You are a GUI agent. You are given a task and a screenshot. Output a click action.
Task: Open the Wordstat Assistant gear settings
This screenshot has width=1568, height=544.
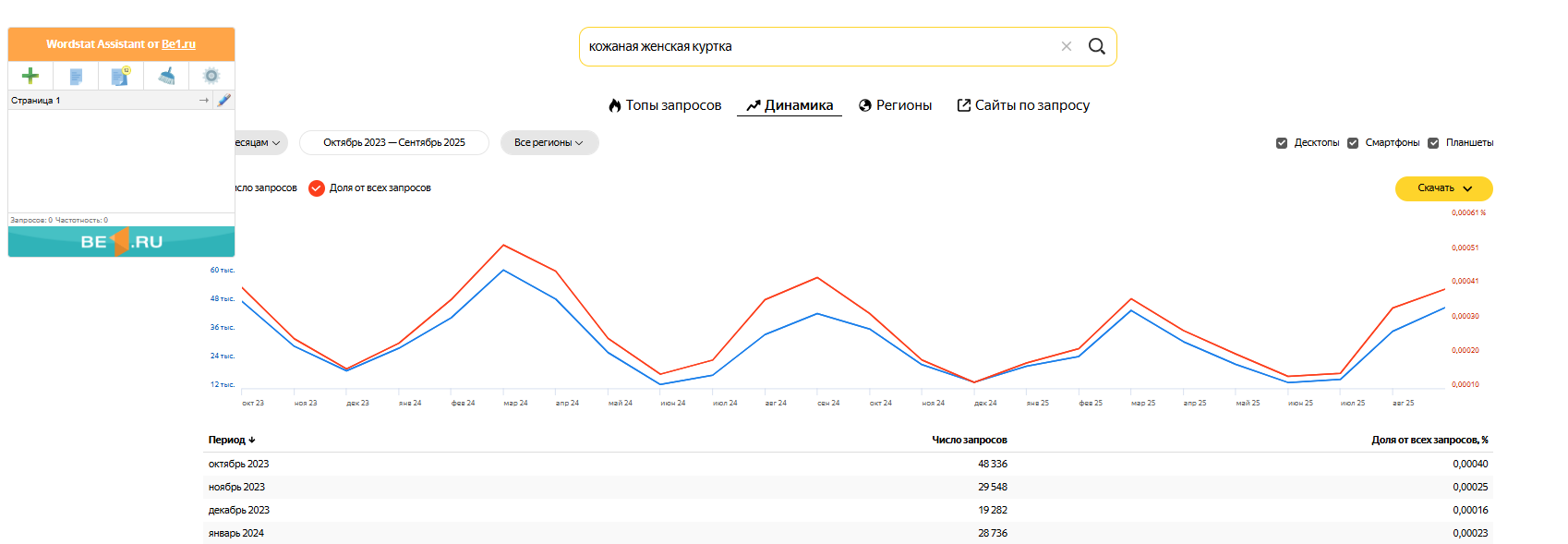point(211,76)
